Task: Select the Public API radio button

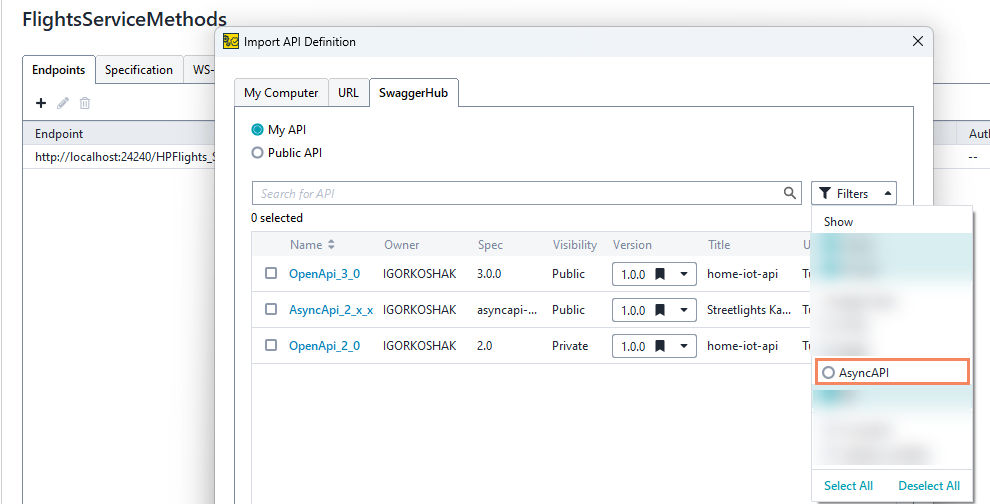Action: click(x=258, y=153)
